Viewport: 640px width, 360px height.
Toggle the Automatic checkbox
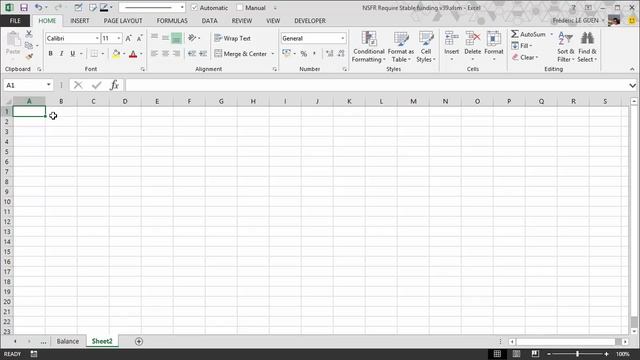[194, 8]
